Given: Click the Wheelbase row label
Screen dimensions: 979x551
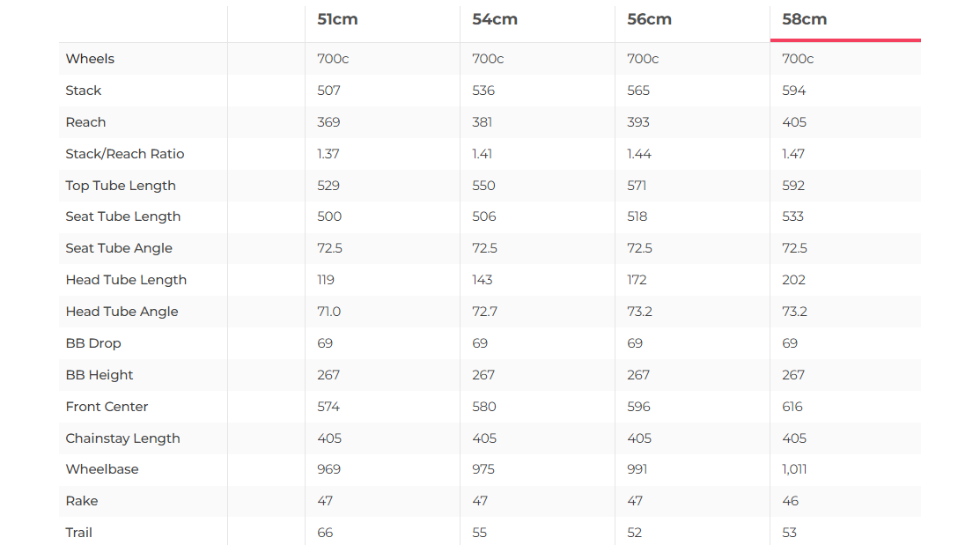Looking at the screenshot, I should click(102, 469).
